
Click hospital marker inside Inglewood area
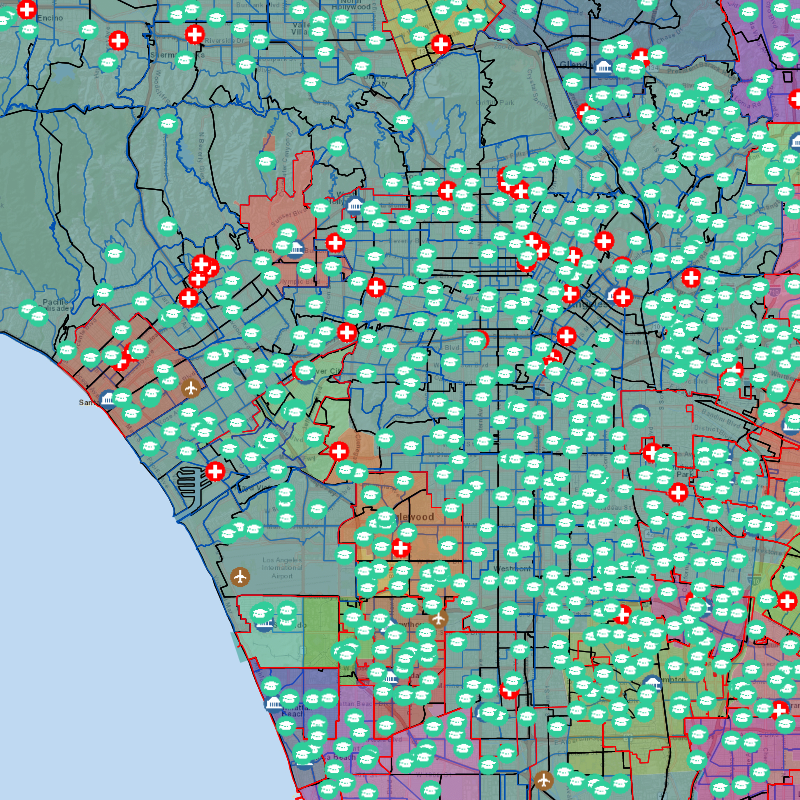click(x=401, y=547)
